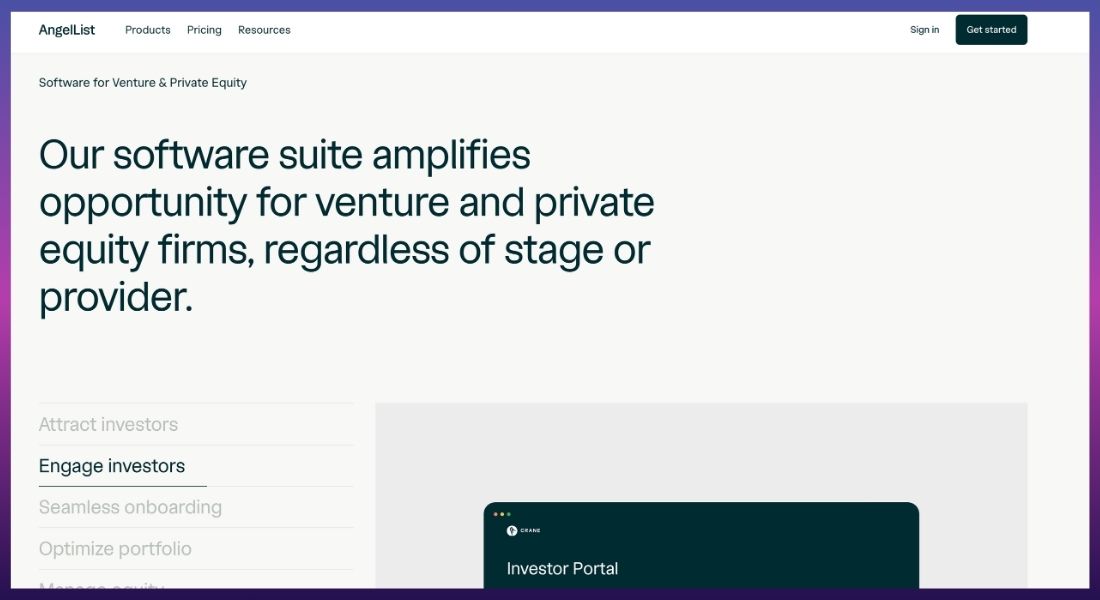Image resolution: width=1100 pixels, height=600 pixels.
Task: Click the Software for Venture & Private Equity label
Action: [x=142, y=83]
